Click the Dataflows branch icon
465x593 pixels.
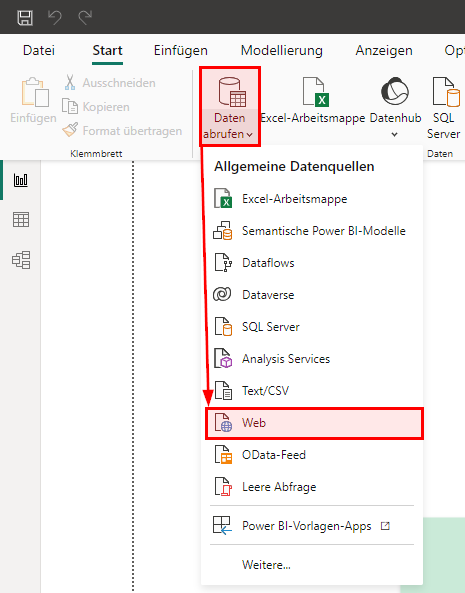(223, 262)
